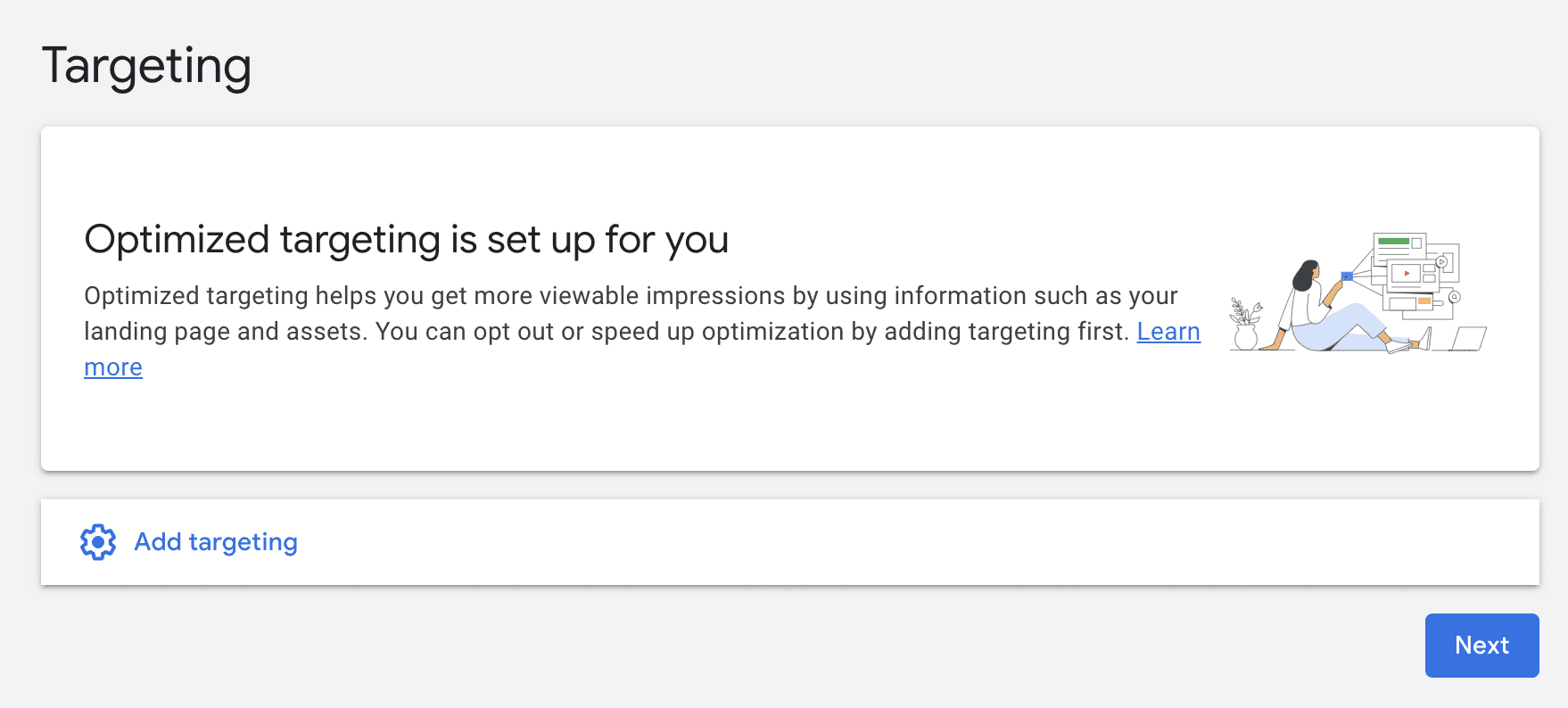Click the potted plant in the illustration
The width and height of the screenshot is (1568, 708).
pos(1246,325)
